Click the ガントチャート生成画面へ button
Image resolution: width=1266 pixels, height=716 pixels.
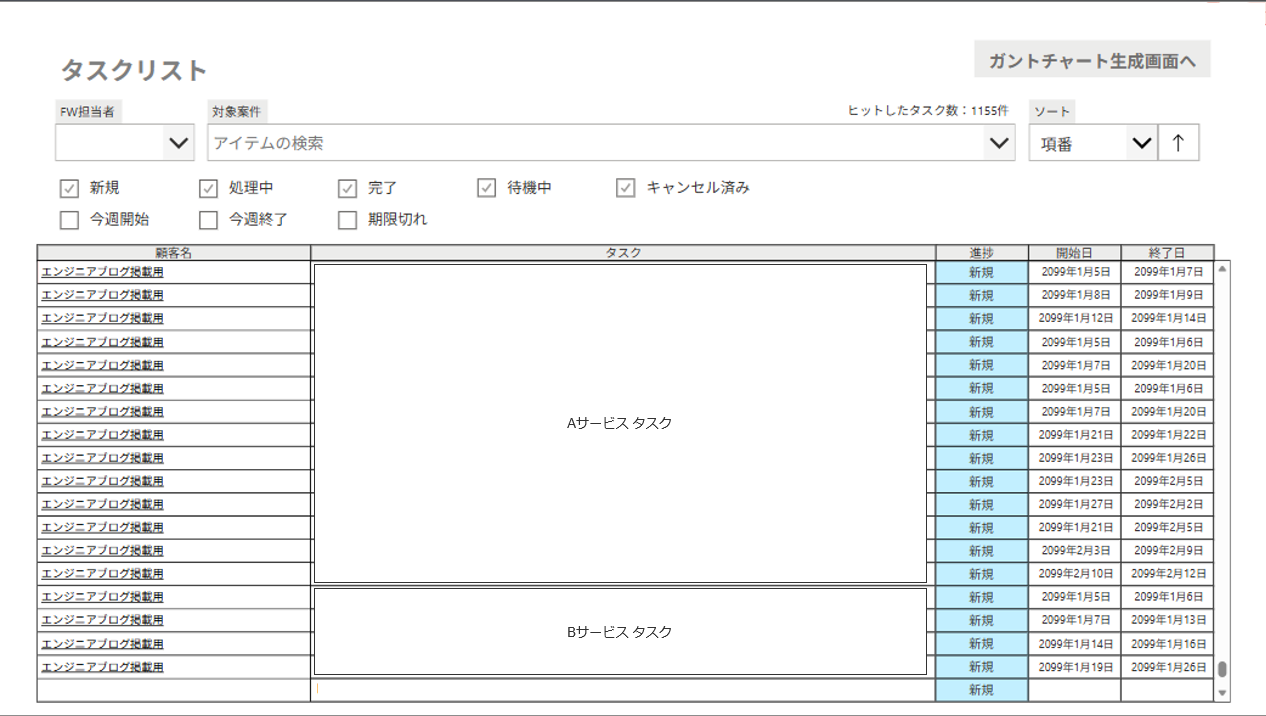pos(1092,60)
